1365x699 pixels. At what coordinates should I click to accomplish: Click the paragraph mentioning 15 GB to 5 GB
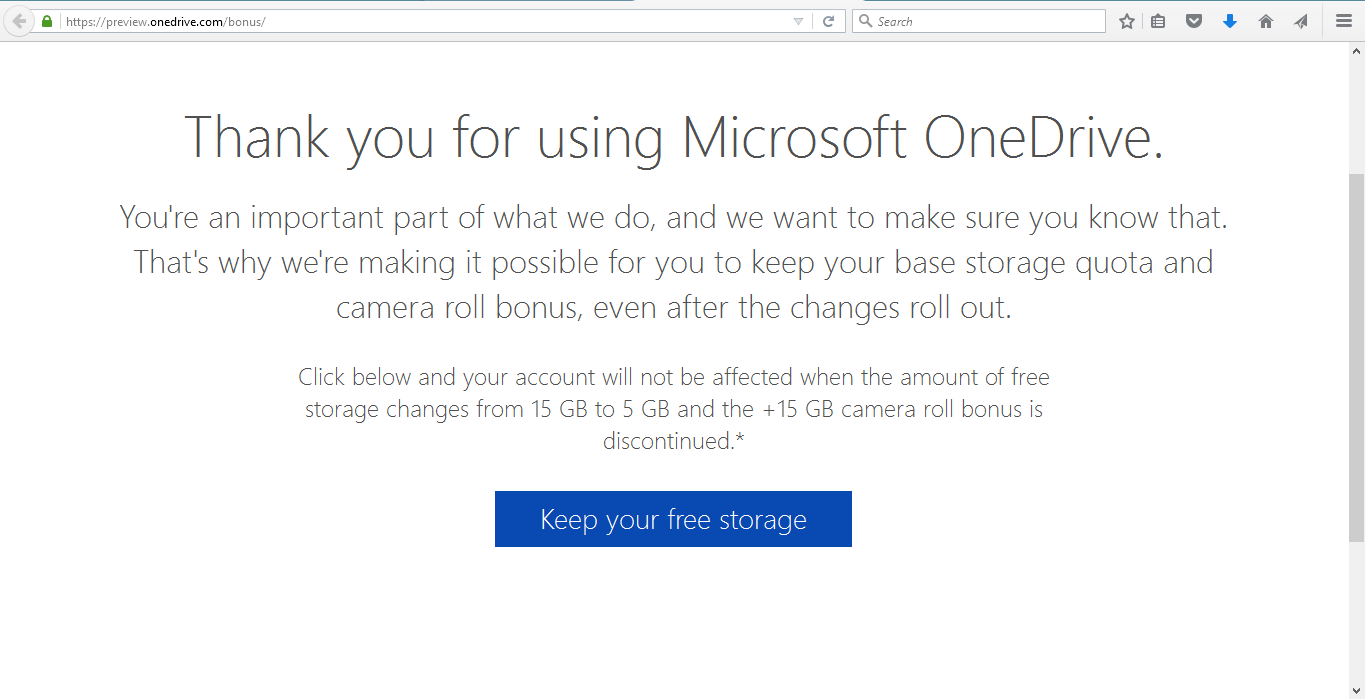pos(674,408)
